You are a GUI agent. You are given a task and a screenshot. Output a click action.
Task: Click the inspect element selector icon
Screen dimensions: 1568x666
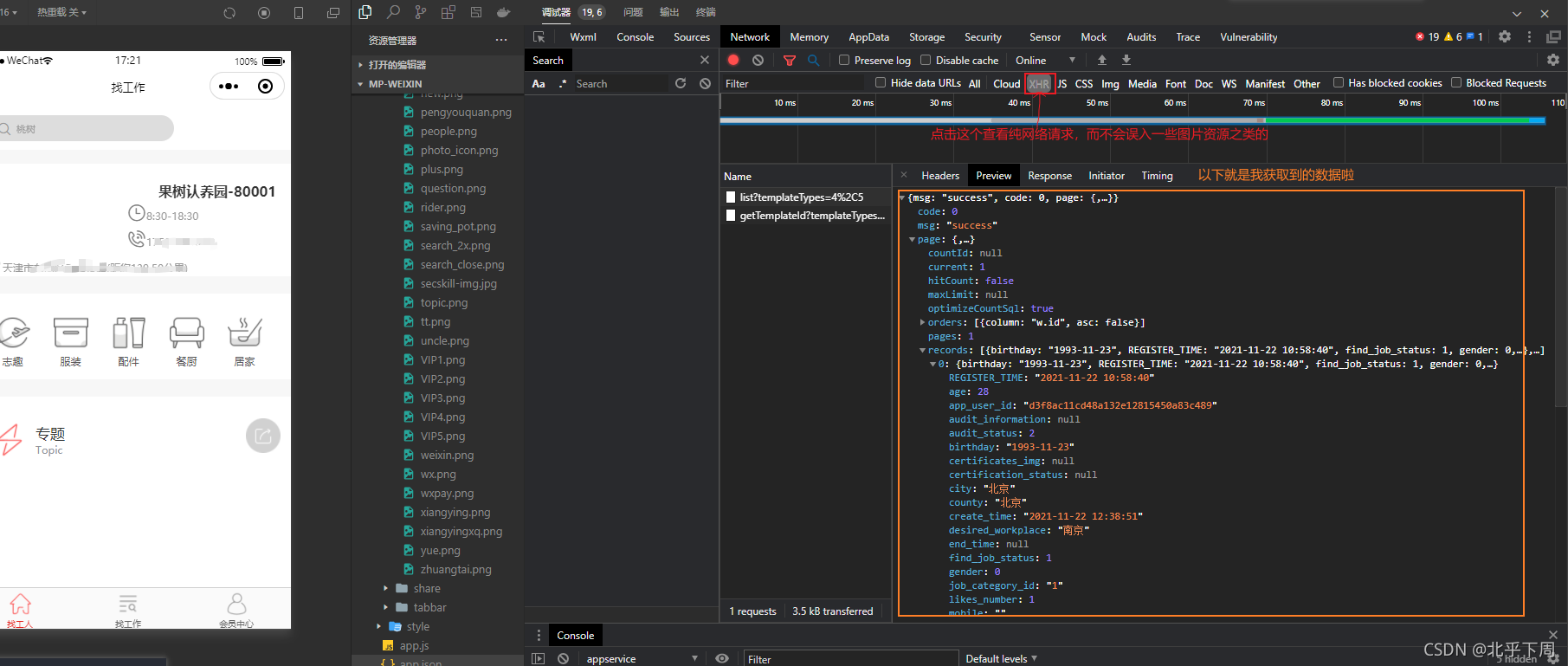pos(539,36)
